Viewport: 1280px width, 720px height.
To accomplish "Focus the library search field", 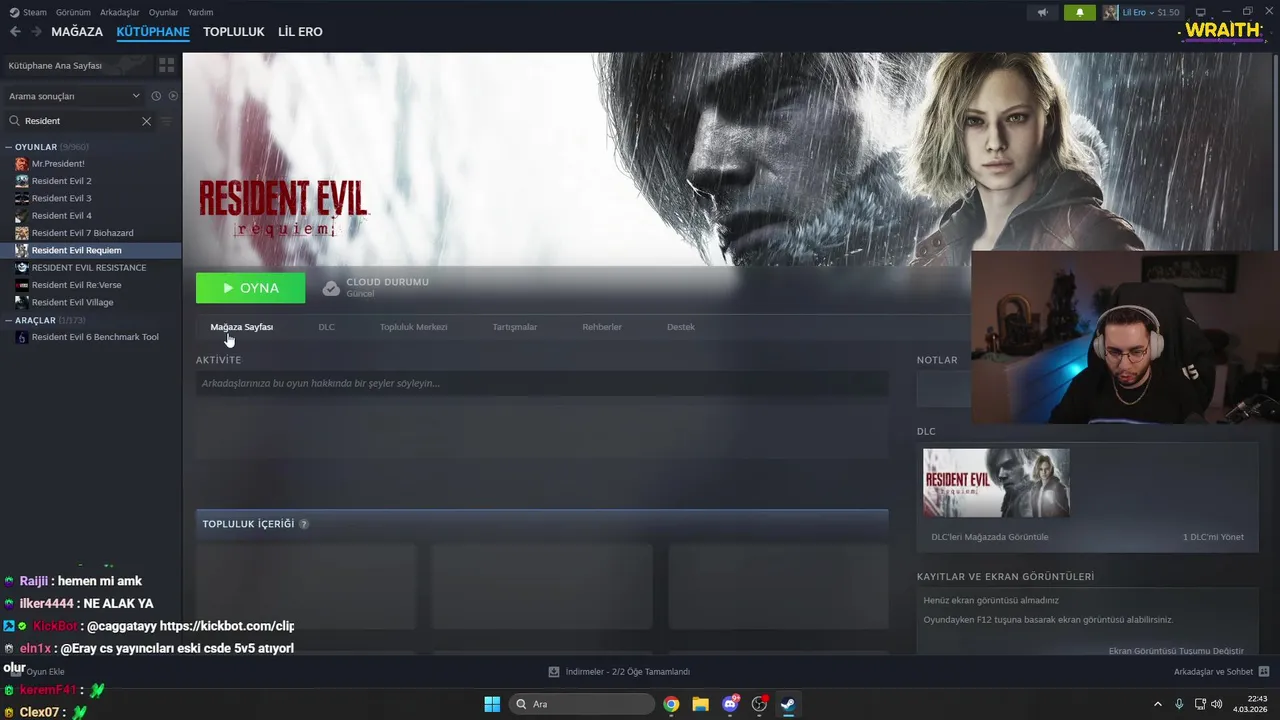I will tap(80, 121).
